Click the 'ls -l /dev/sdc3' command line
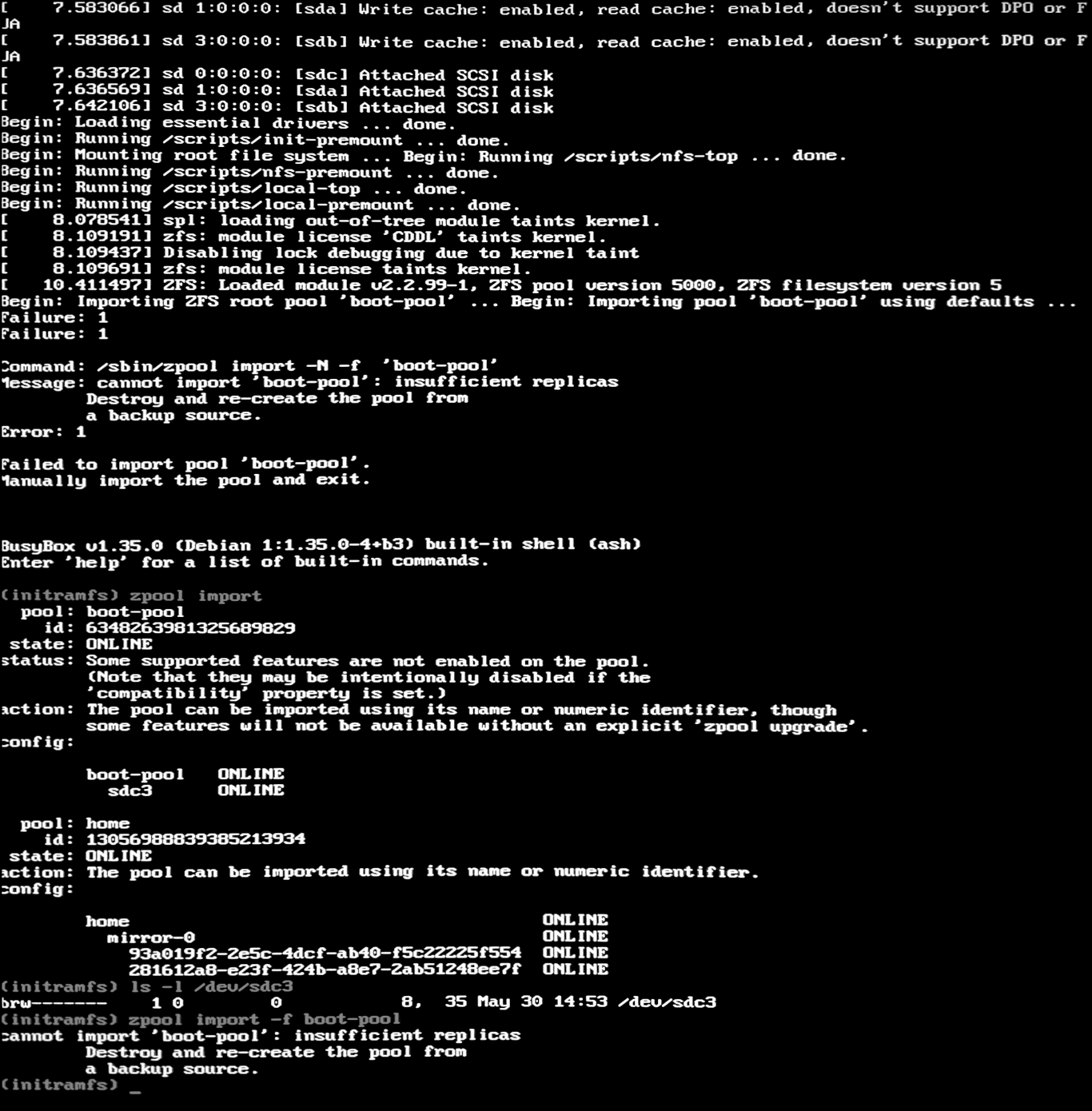 coord(147,986)
